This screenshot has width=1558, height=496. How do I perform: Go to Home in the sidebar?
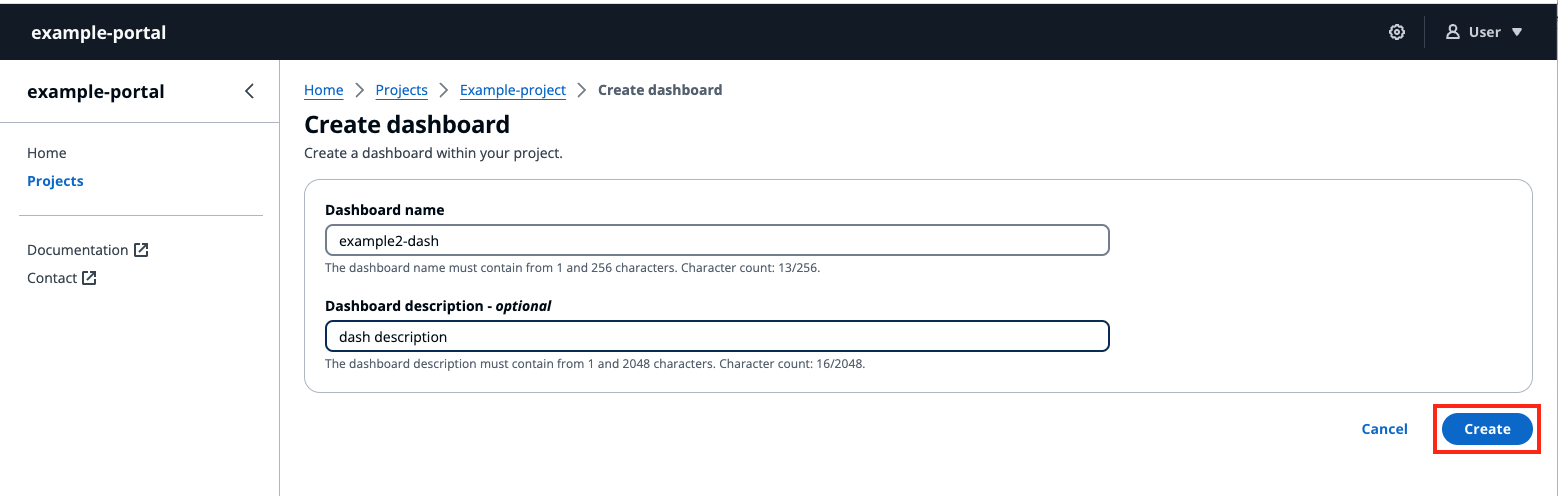[47, 153]
